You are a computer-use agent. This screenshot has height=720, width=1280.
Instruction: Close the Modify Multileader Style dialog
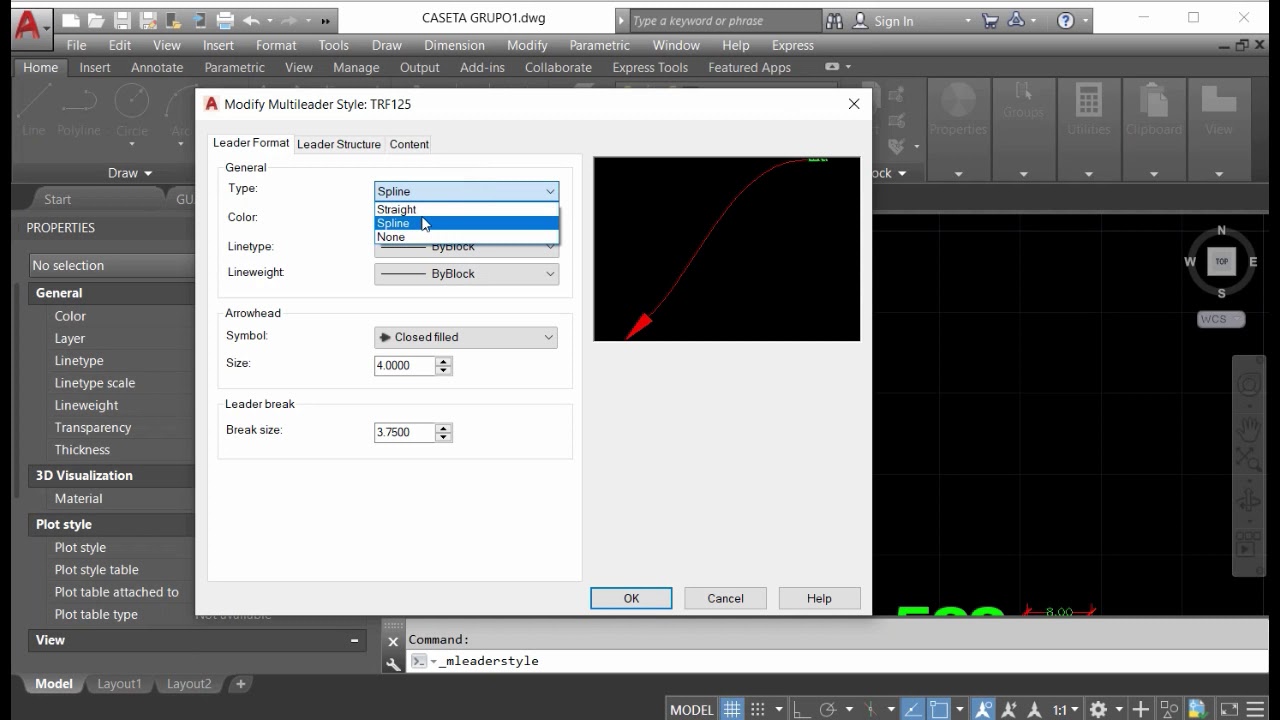click(x=854, y=104)
